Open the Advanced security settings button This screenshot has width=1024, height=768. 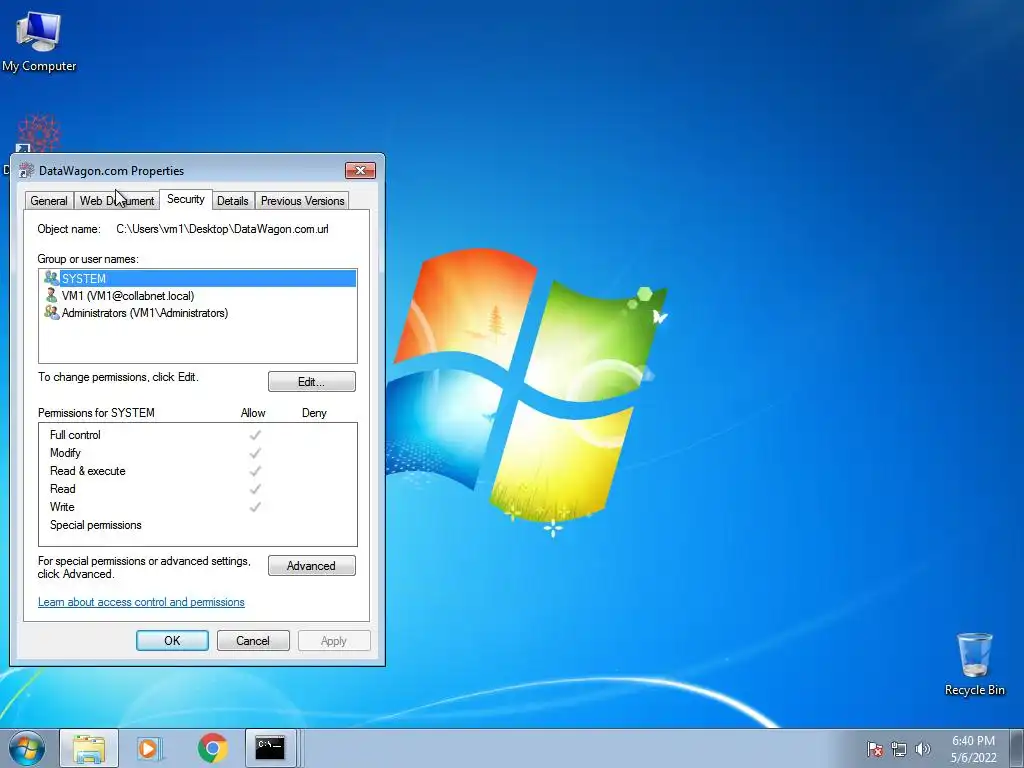coord(312,566)
